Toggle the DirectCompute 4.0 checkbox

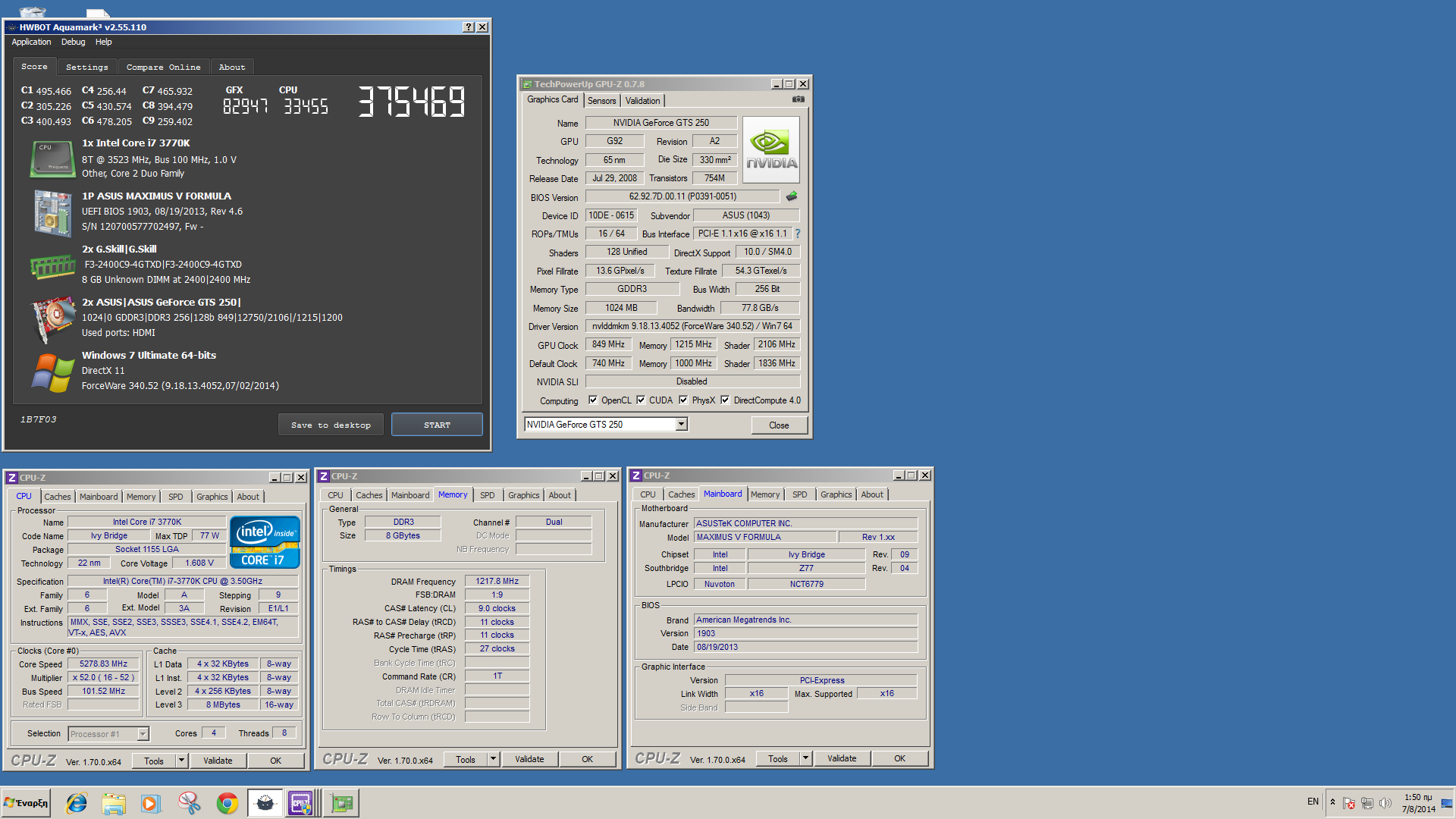(725, 400)
